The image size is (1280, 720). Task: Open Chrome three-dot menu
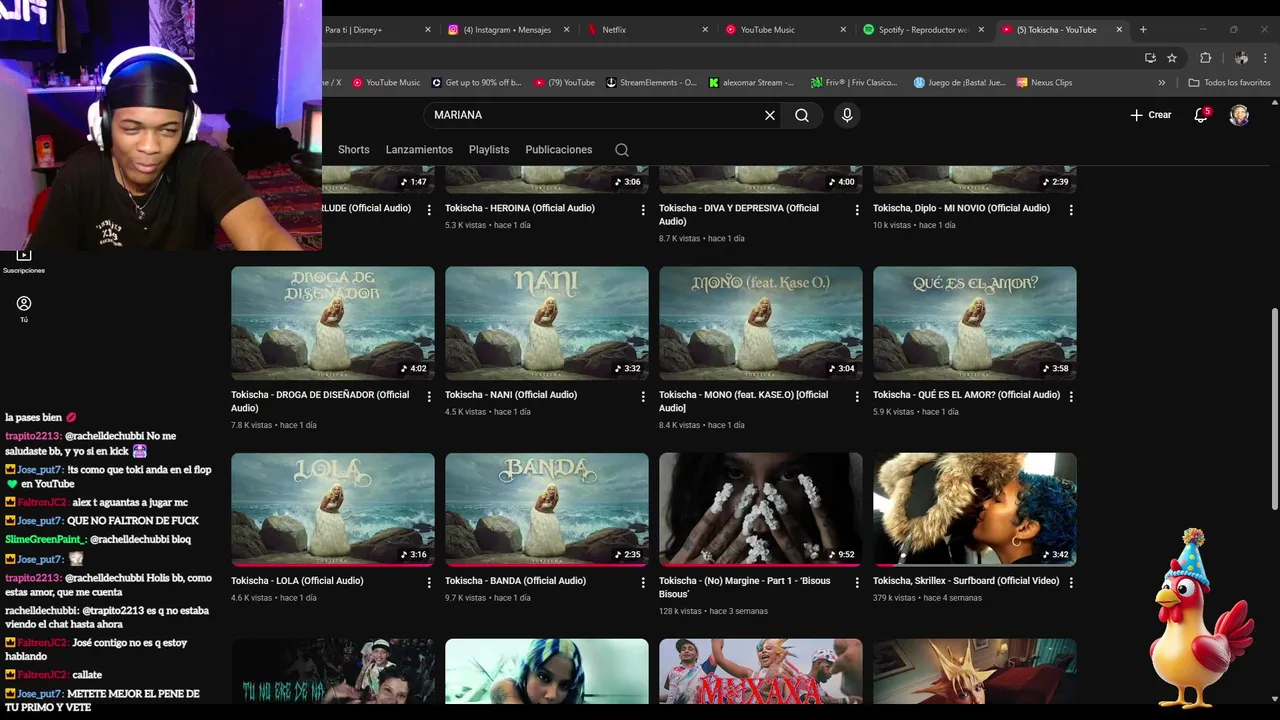coord(1266,58)
